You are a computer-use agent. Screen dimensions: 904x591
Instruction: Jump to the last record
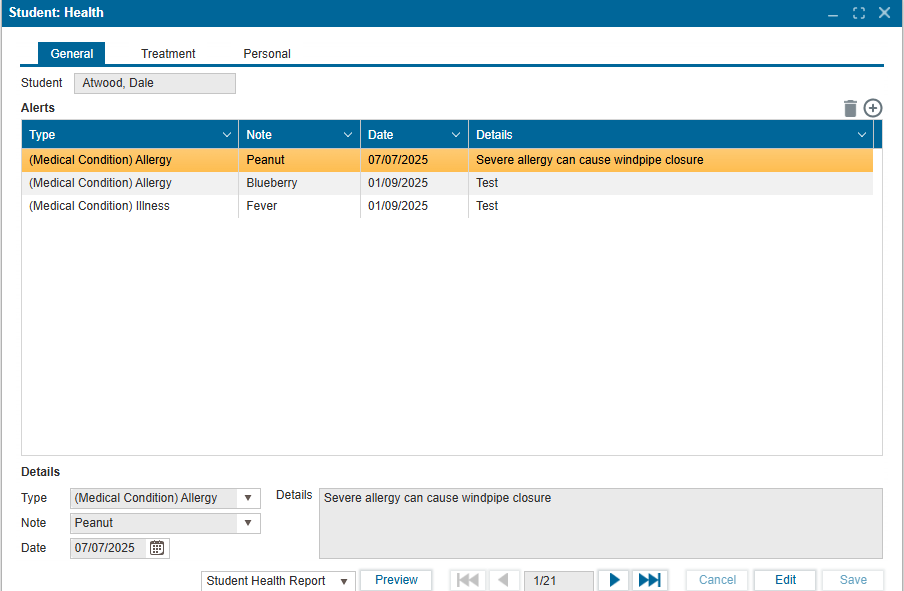pyautogui.click(x=649, y=580)
